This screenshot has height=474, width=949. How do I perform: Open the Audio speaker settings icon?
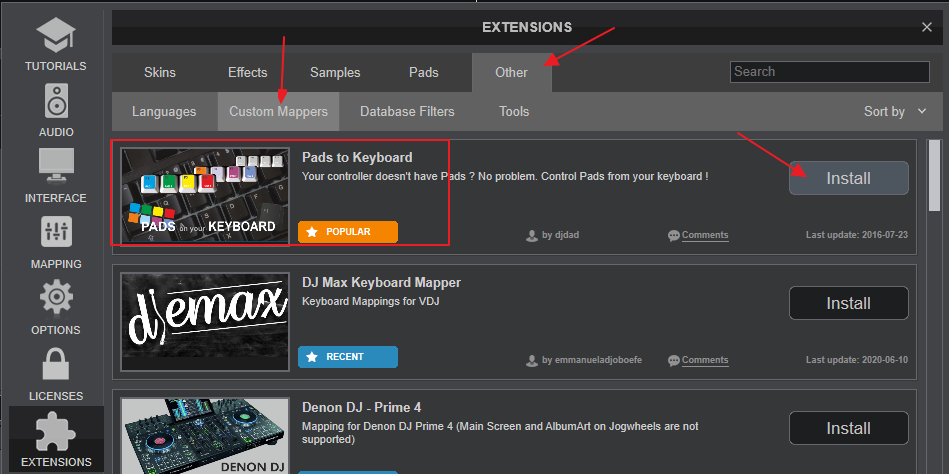56,100
